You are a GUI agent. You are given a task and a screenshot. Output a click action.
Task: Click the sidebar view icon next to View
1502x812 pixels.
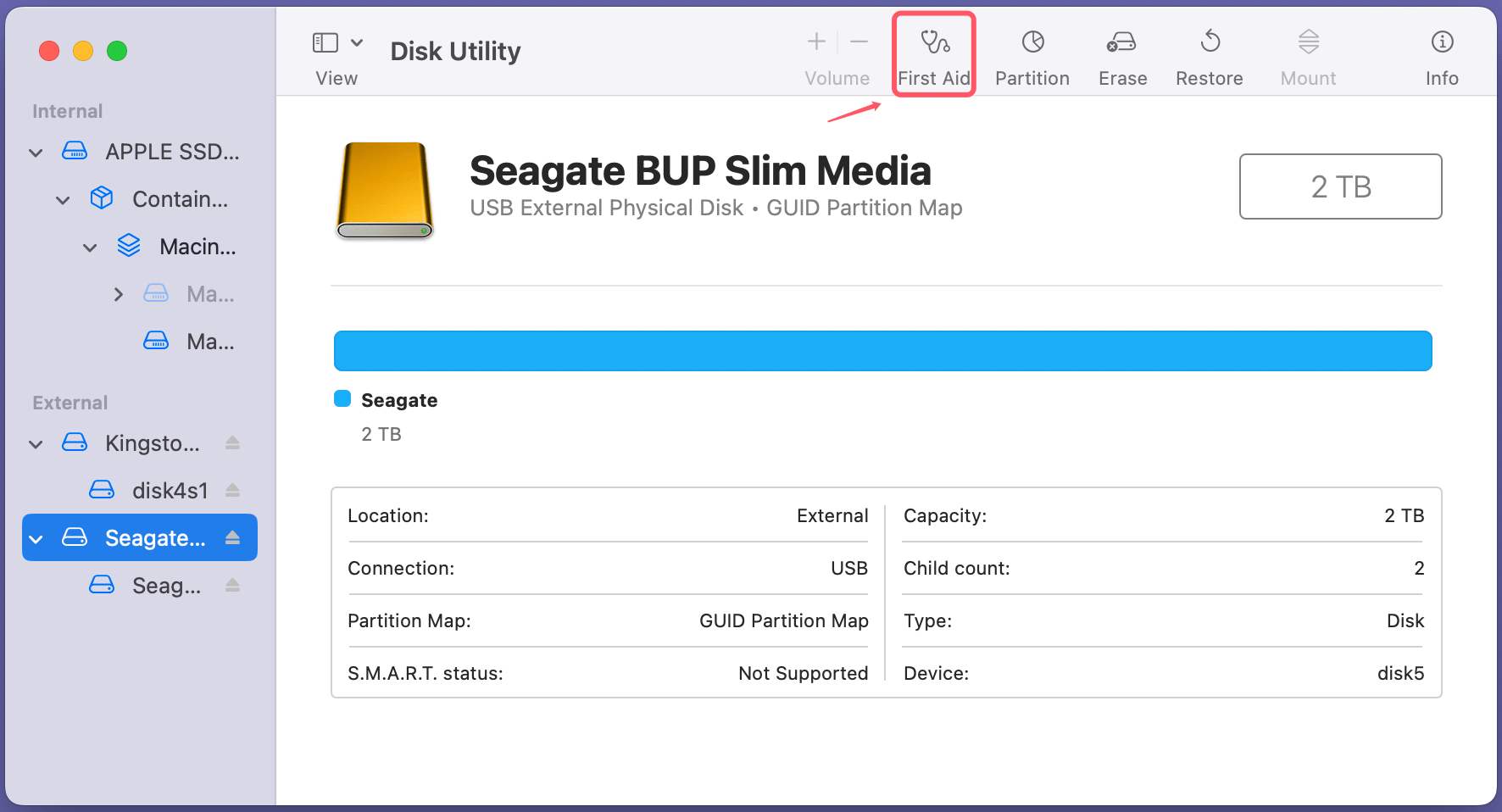click(325, 41)
